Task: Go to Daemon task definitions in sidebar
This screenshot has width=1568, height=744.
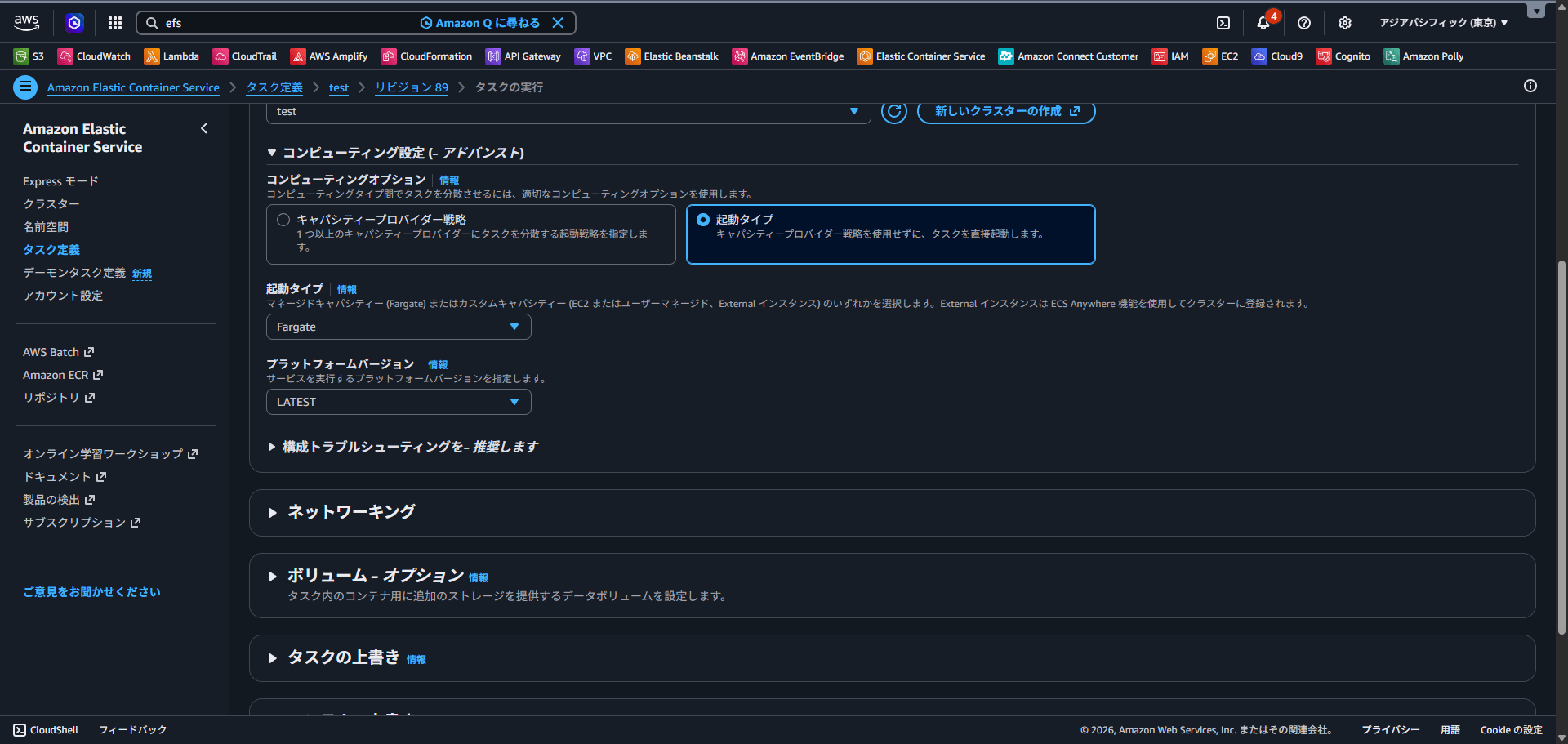Action: tap(74, 273)
